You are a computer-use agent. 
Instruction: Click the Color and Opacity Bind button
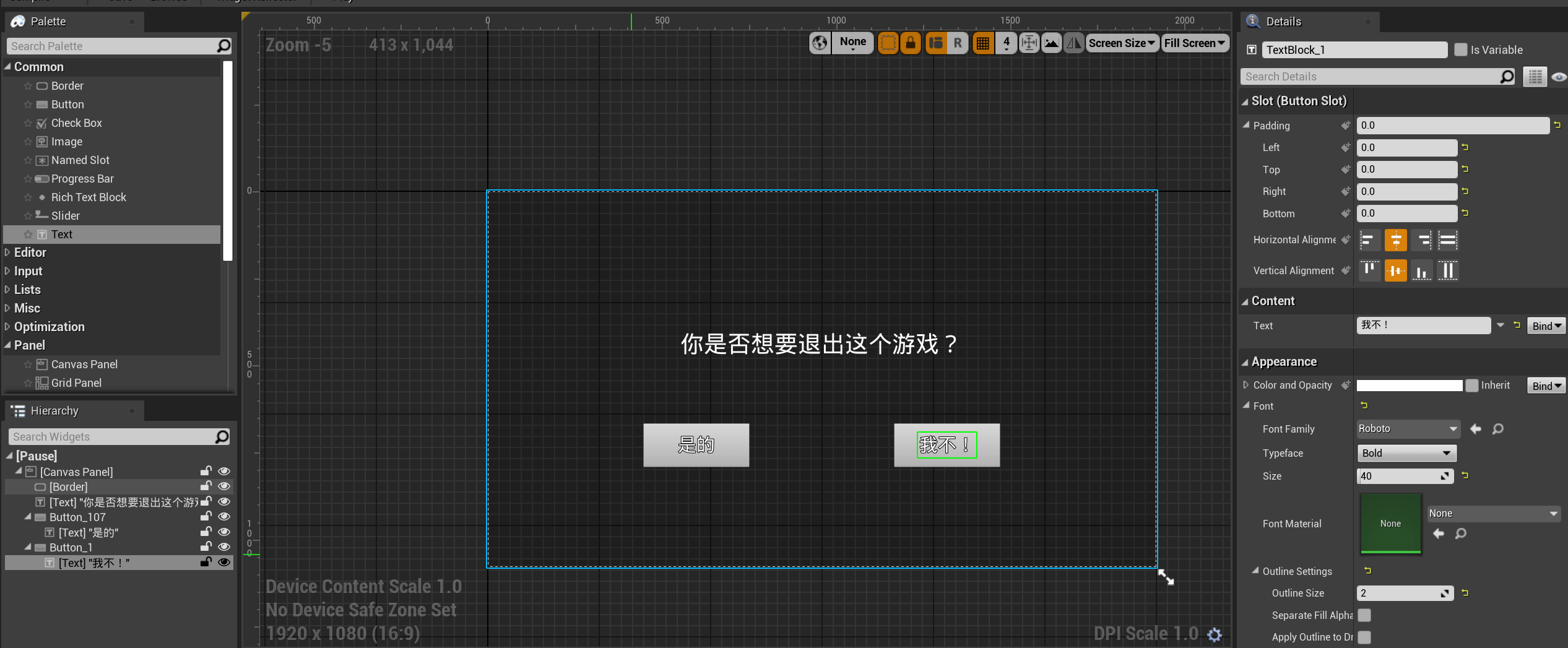point(1546,386)
